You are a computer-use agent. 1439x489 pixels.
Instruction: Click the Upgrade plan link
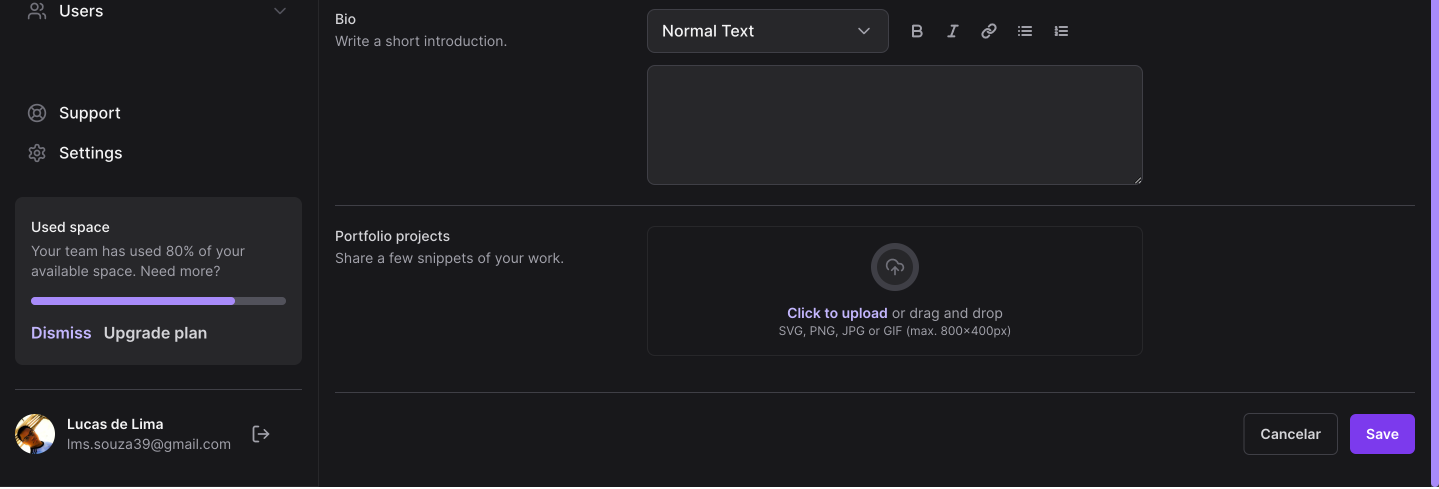[156, 333]
